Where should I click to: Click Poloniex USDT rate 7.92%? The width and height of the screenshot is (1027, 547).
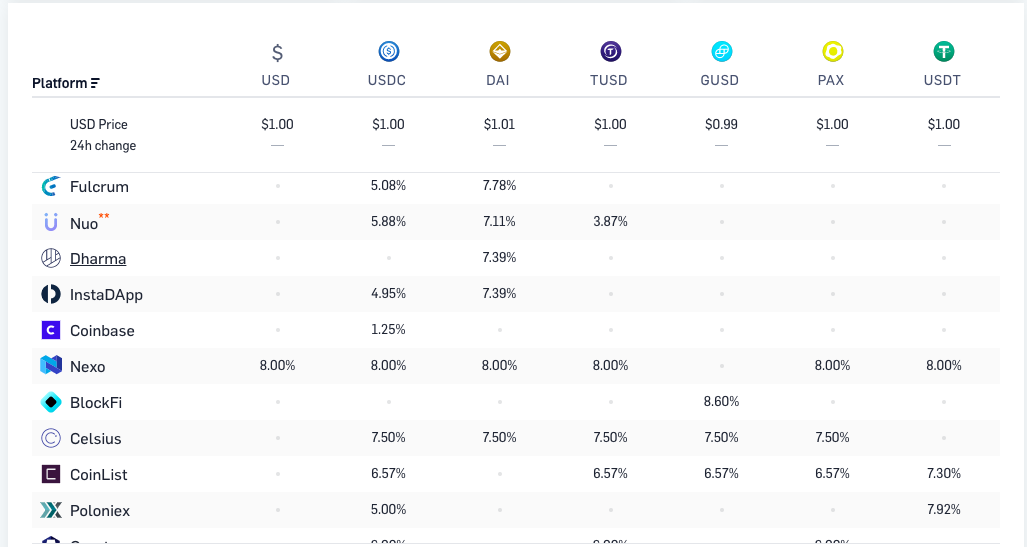tap(944, 510)
